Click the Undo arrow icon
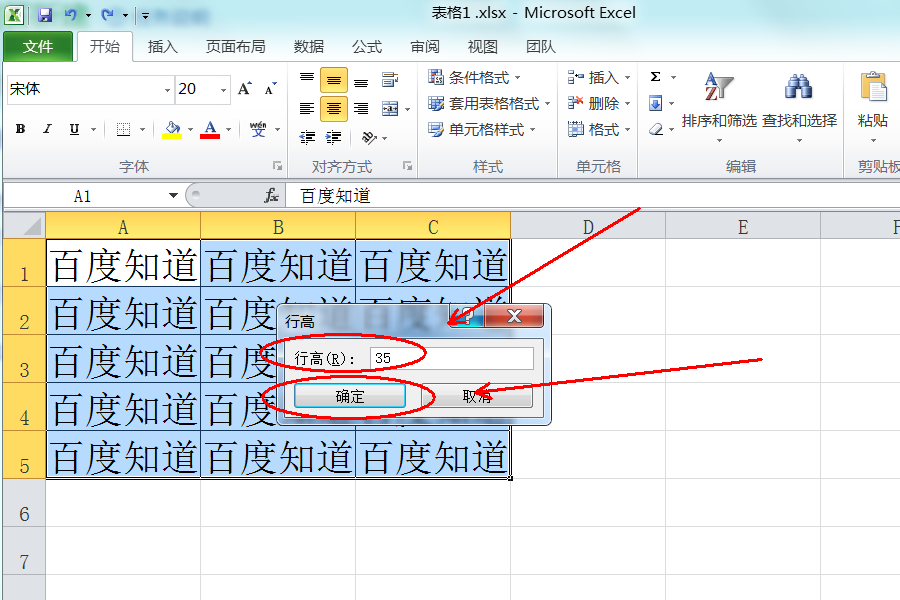Screen dimensions: 900x600 click(x=71, y=14)
